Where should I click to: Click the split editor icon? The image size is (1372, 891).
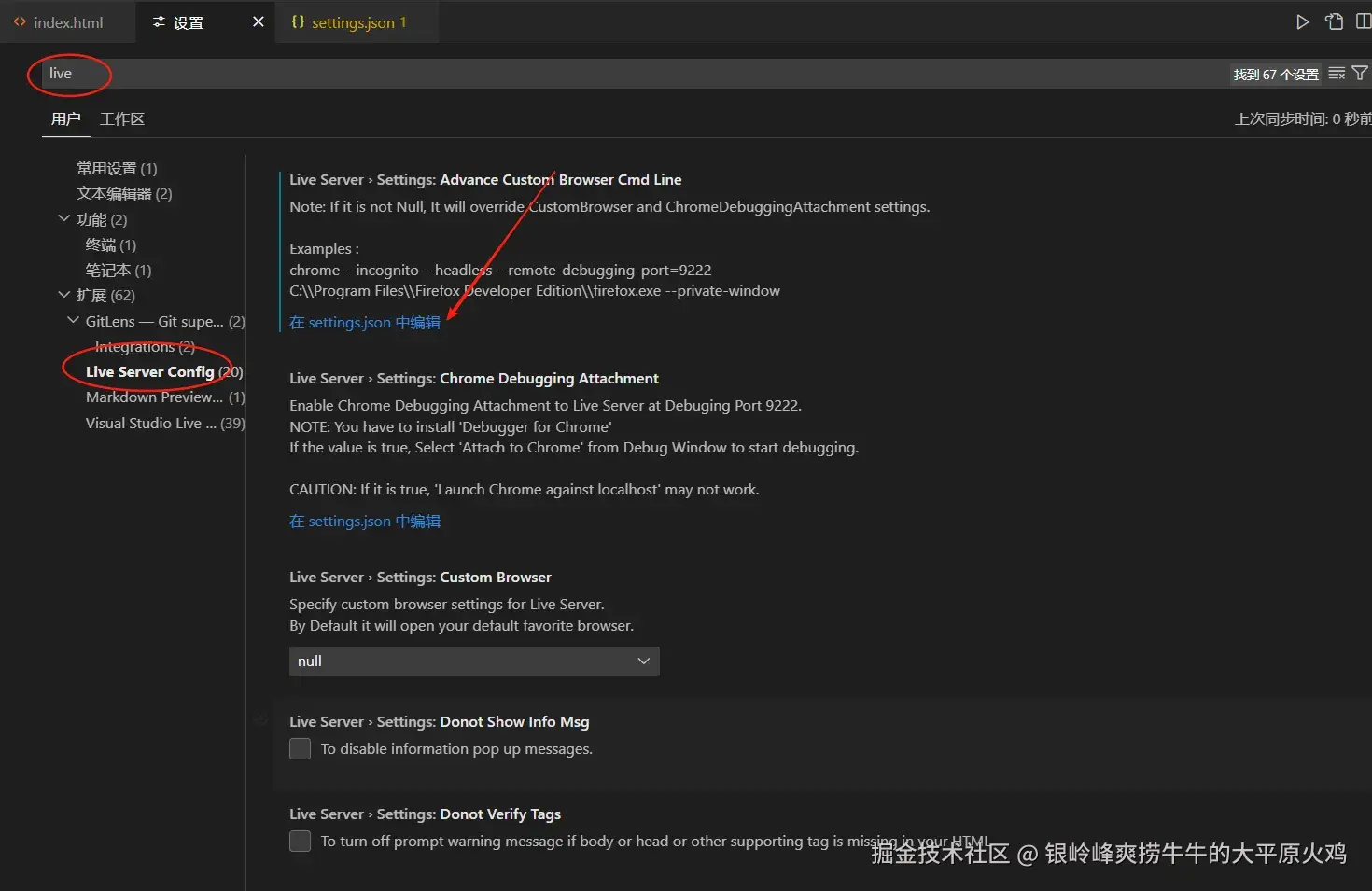coord(1364,22)
